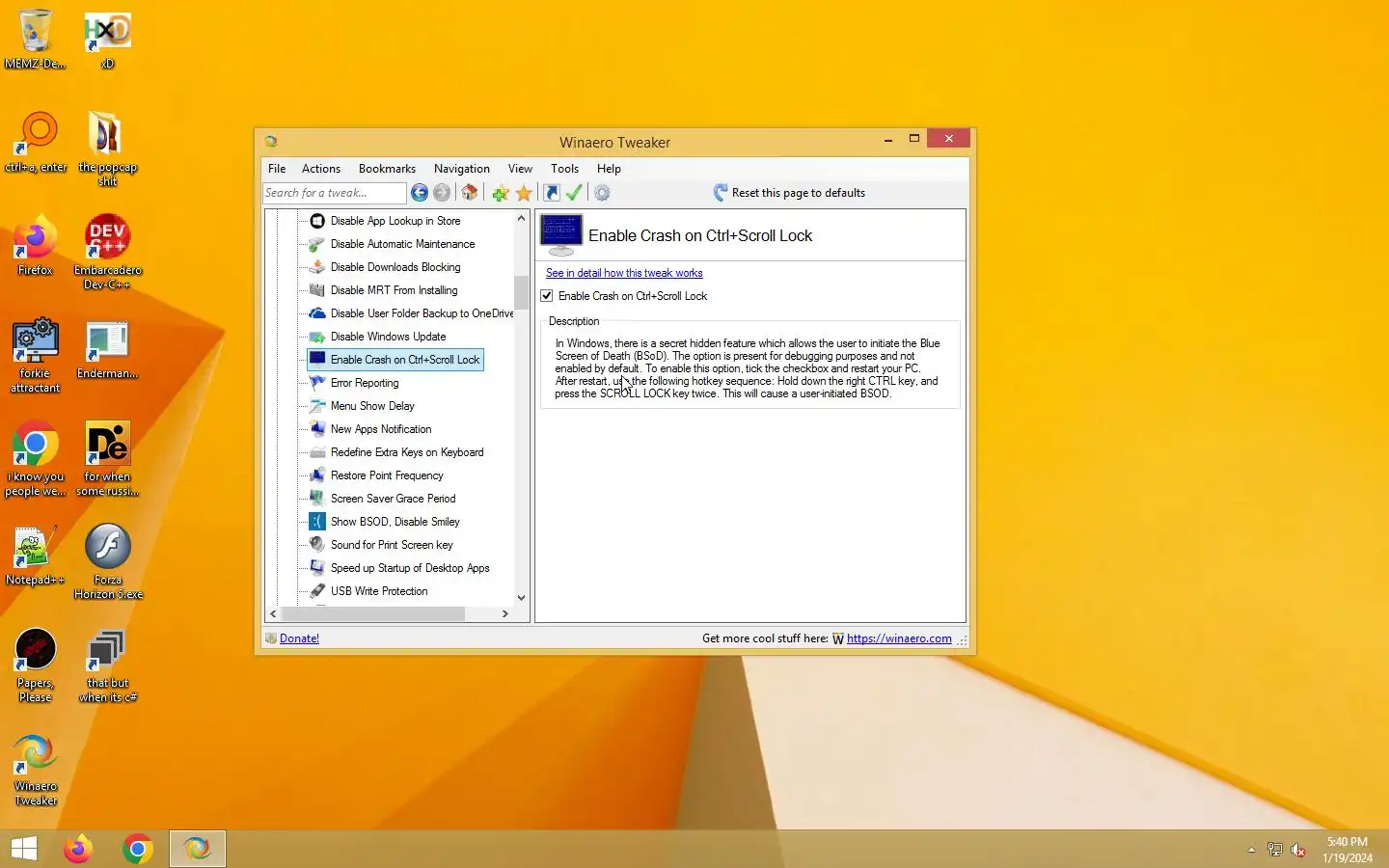Select Screen Saver Grace Period

pyautogui.click(x=393, y=499)
